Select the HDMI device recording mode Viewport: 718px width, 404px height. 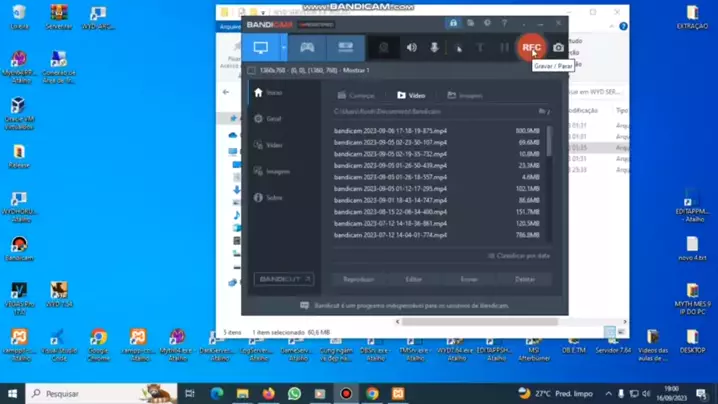(x=345, y=47)
